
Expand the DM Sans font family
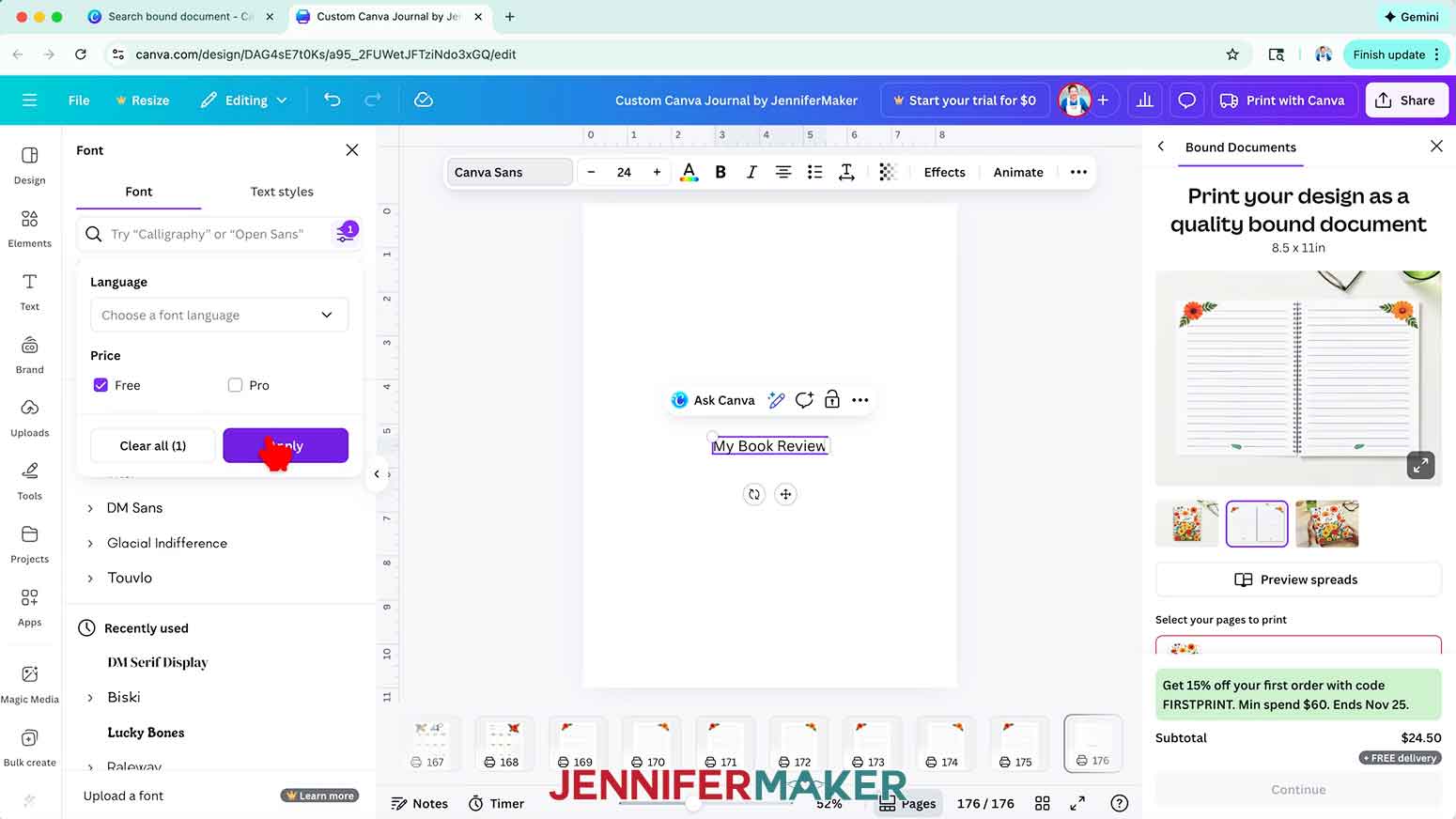[90, 508]
